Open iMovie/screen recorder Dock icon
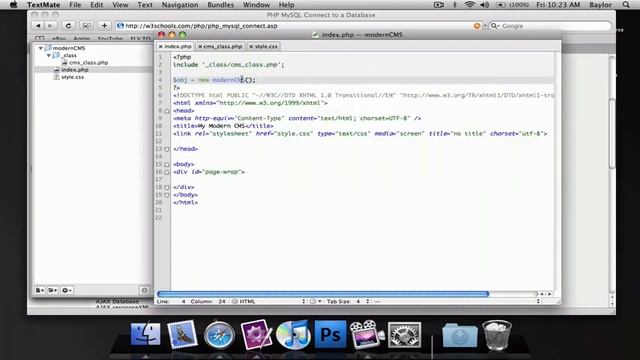Image resolution: width=640 pixels, height=360 pixels. click(x=367, y=335)
